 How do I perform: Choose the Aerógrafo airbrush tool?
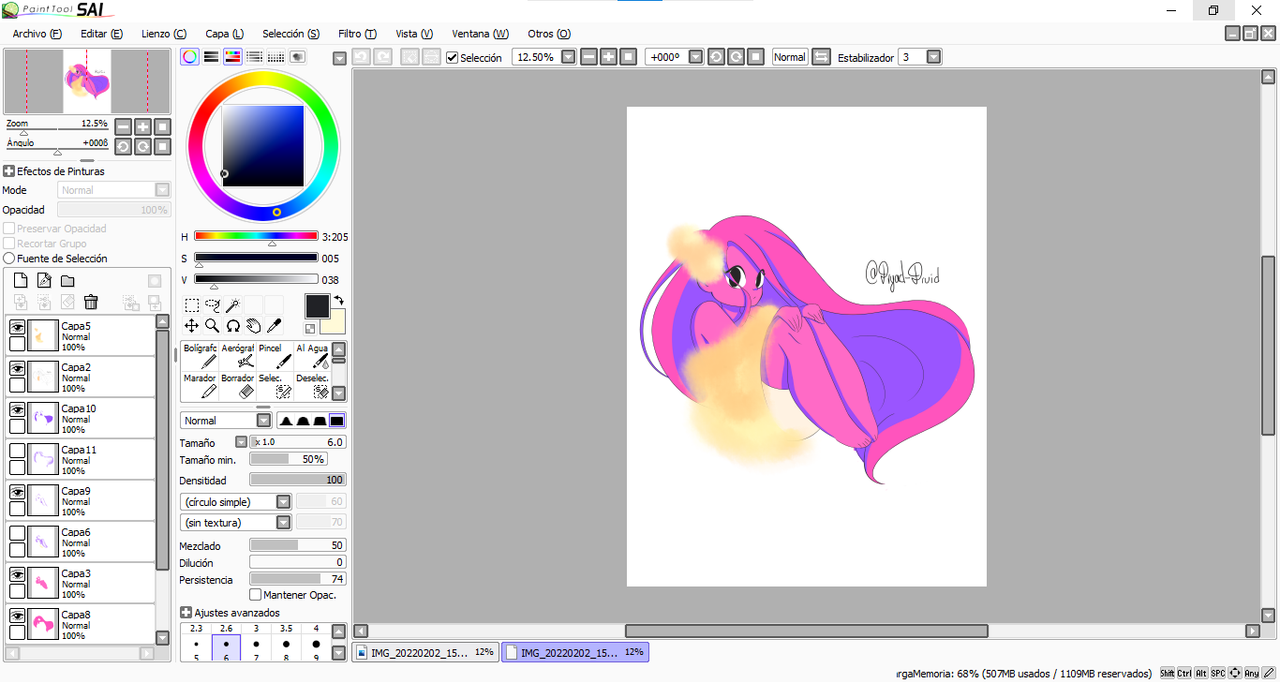coord(237,356)
